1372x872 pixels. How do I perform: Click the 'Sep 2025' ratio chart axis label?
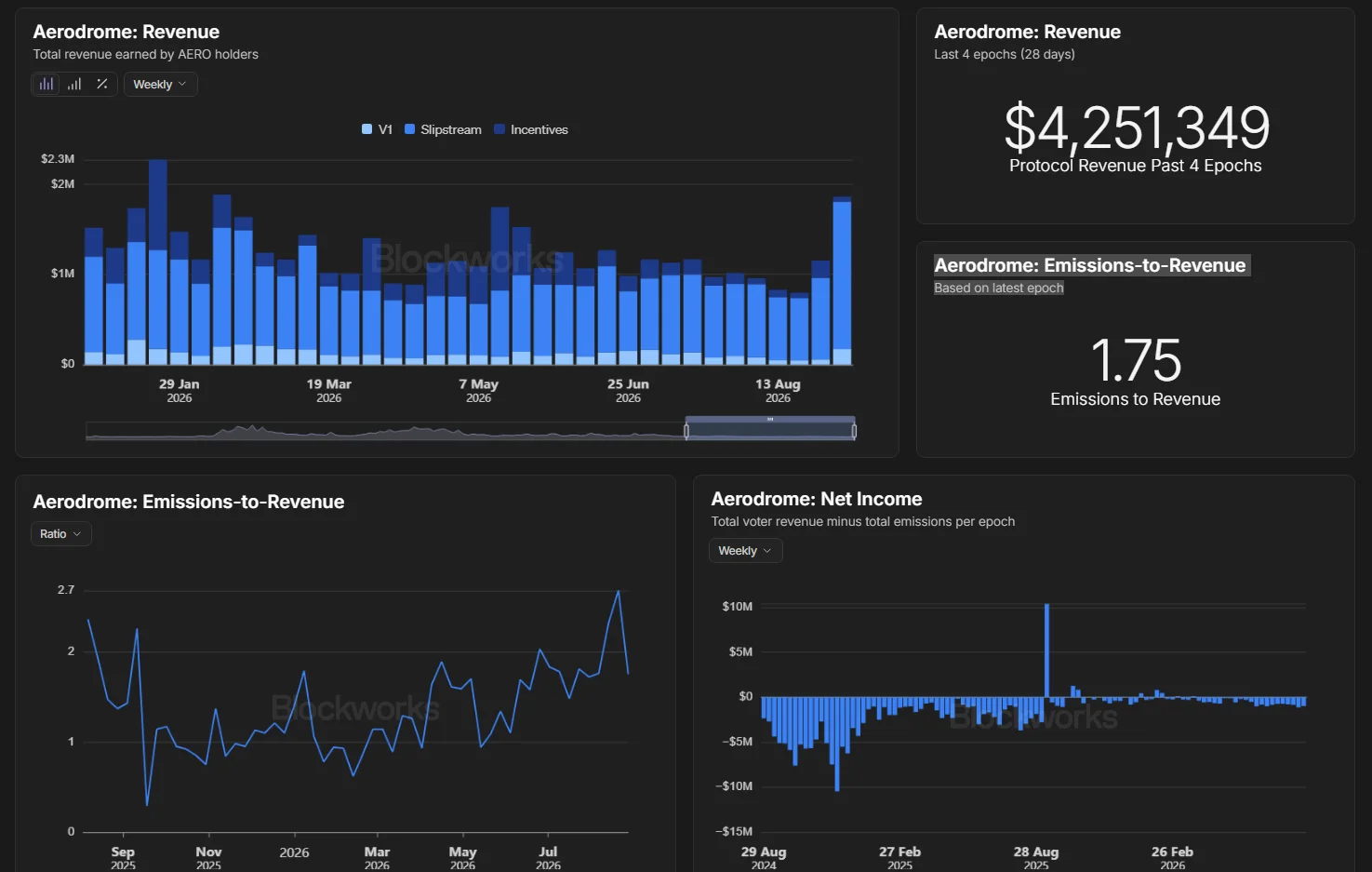pos(123,857)
